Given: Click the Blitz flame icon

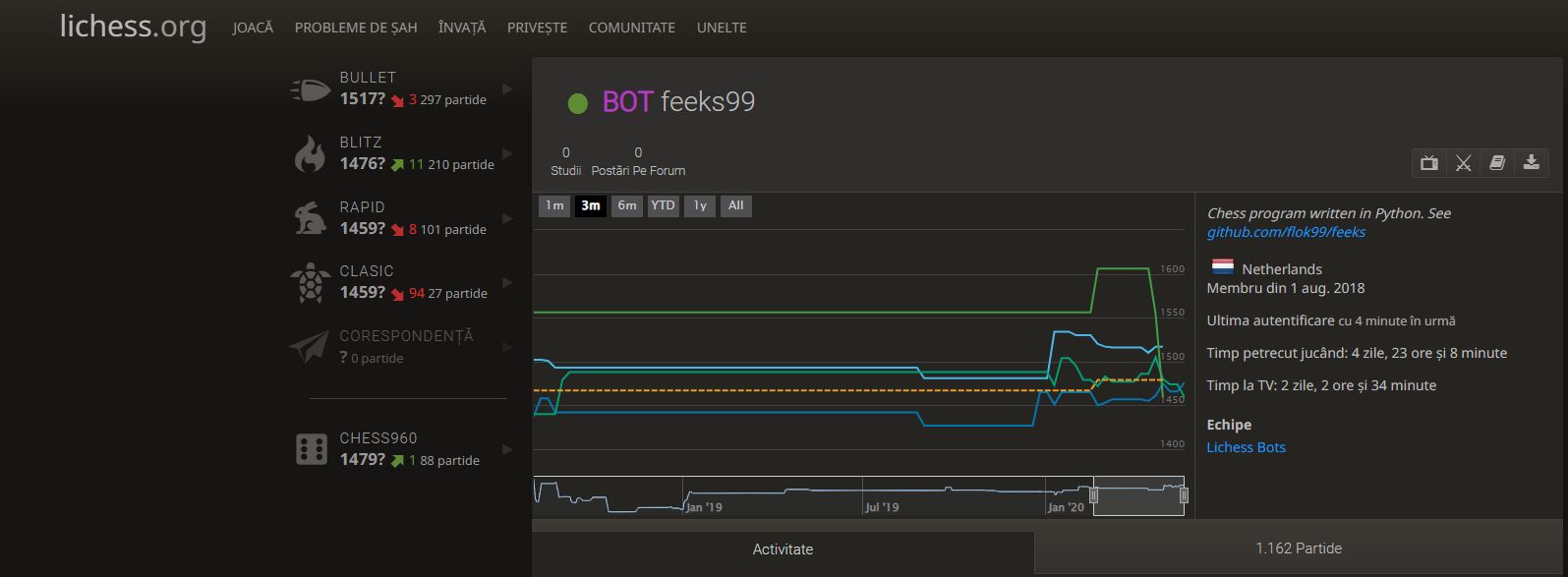Looking at the screenshot, I should pos(311,154).
